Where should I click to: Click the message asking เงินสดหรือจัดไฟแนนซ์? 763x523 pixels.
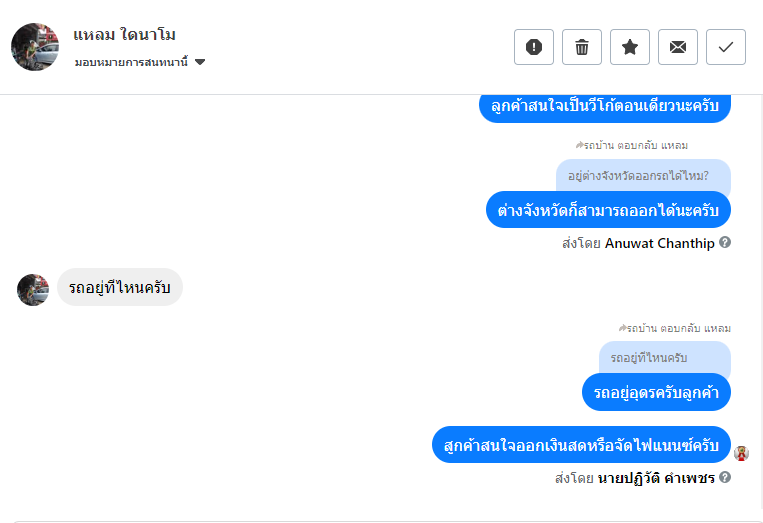pyautogui.click(x=582, y=444)
